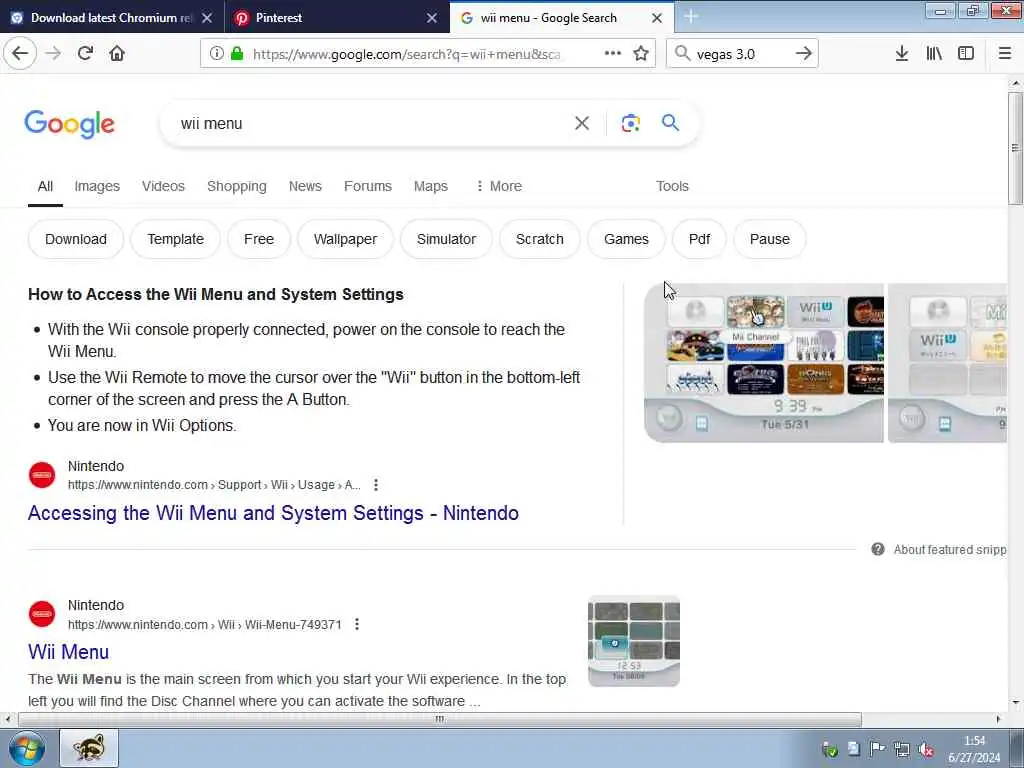Select the News search tab
Screen dimensions: 1024x768
305,186
